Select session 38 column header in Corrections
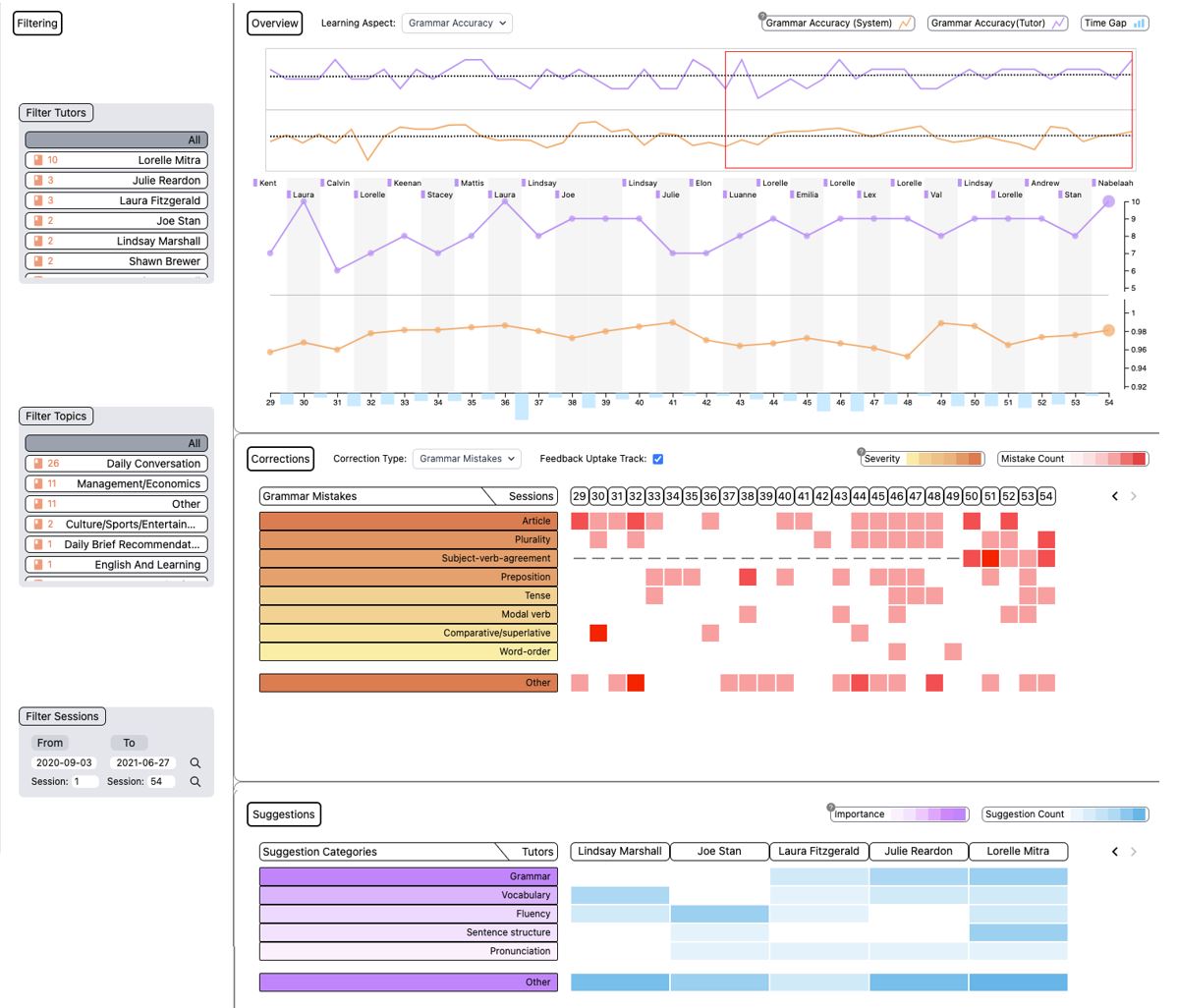 748,496
